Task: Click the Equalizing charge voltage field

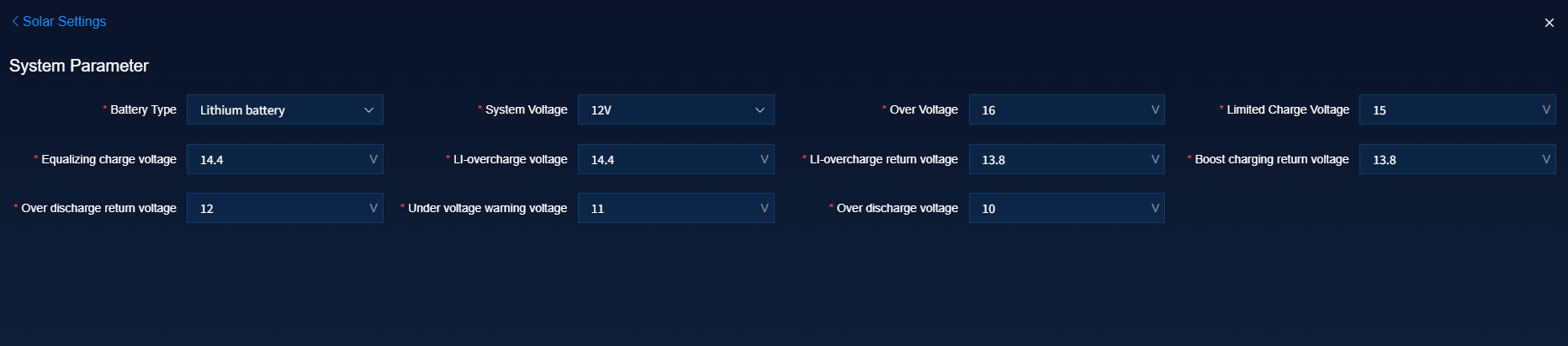Action: (276, 159)
